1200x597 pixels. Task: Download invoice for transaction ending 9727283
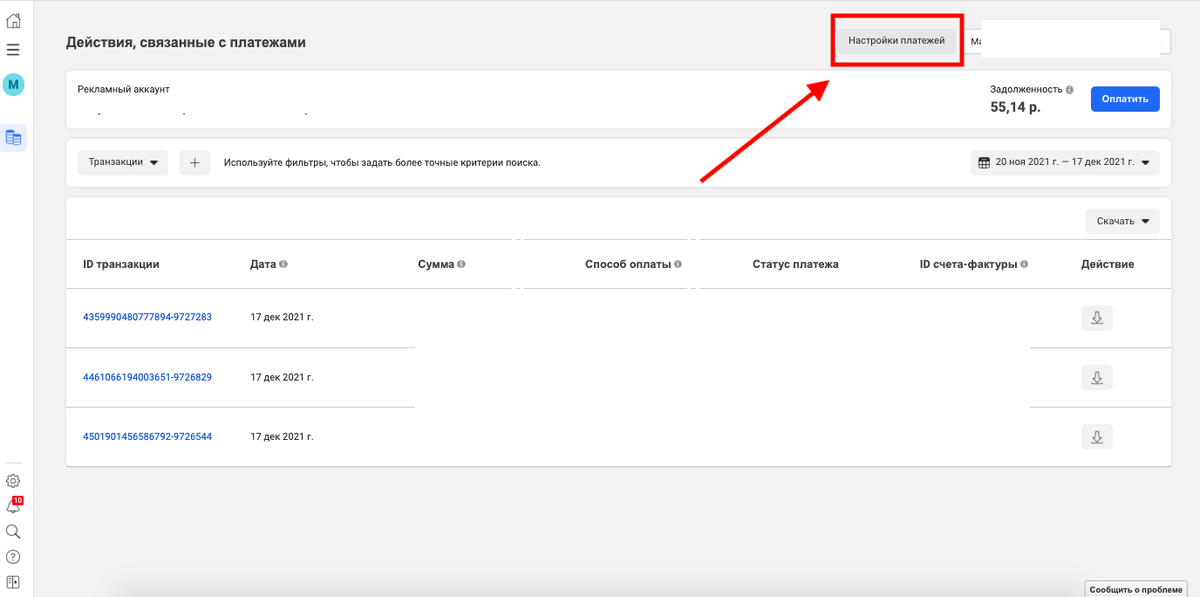coord(1096,318)
